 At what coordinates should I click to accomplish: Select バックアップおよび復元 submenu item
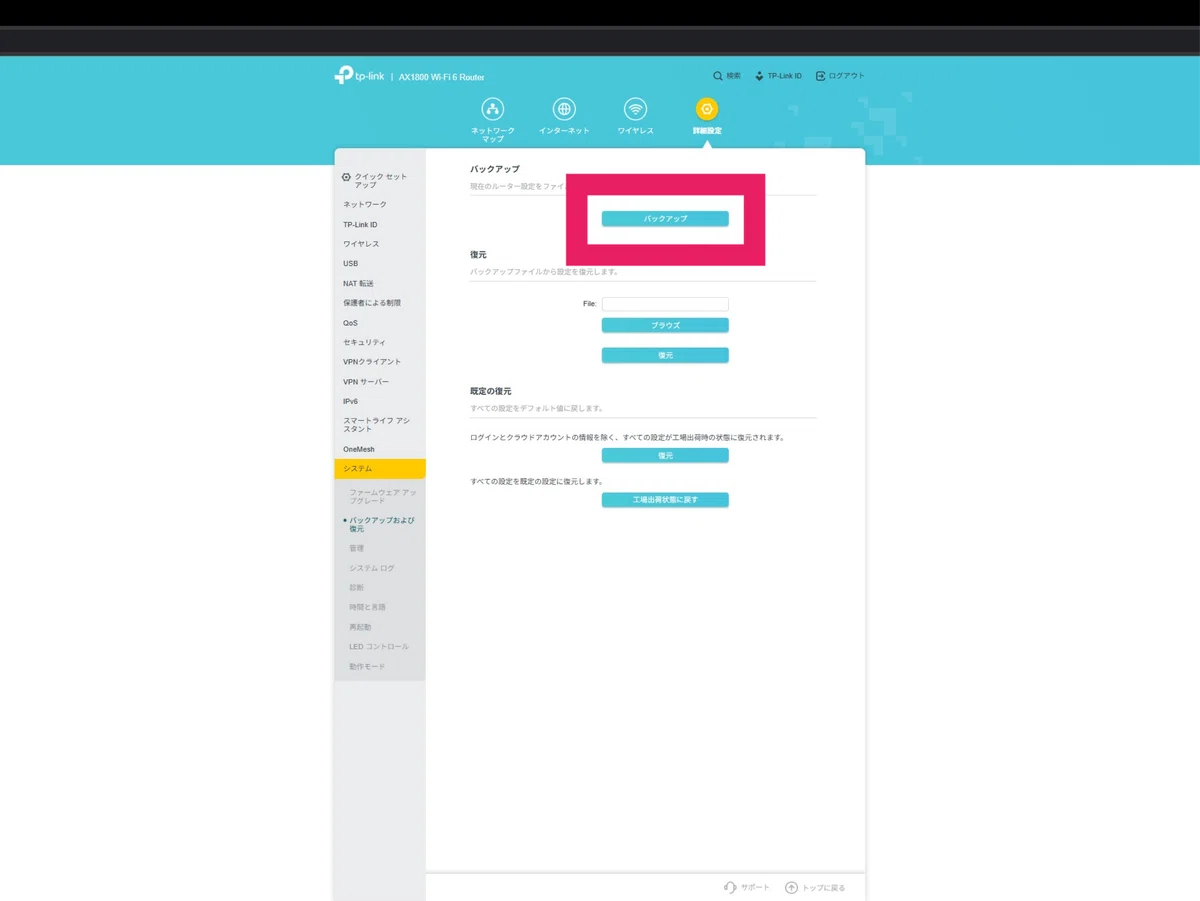click(x=381, y=525)
